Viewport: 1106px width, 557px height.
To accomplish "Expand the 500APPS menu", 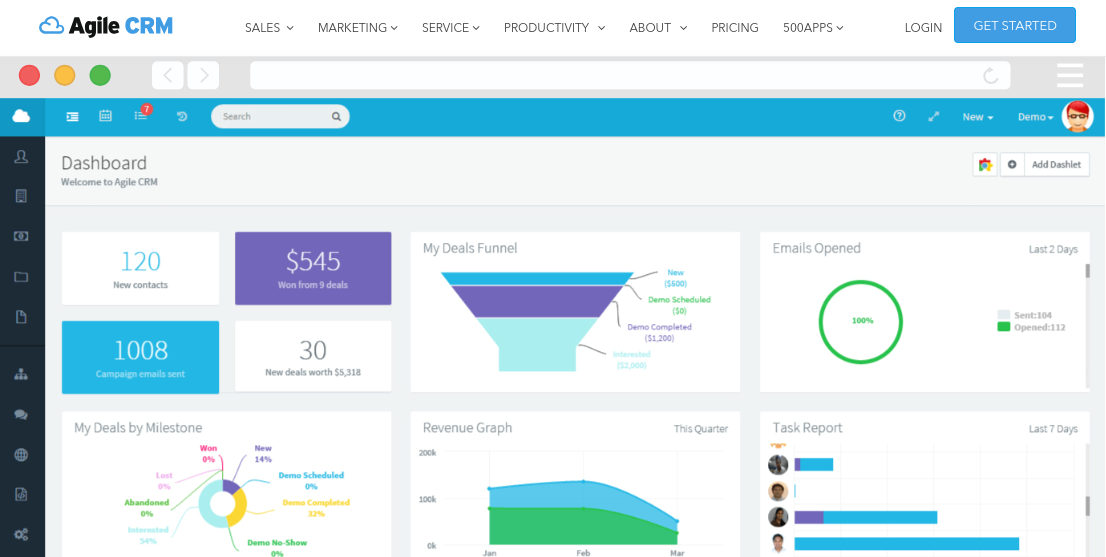I will tap(813, 27).
